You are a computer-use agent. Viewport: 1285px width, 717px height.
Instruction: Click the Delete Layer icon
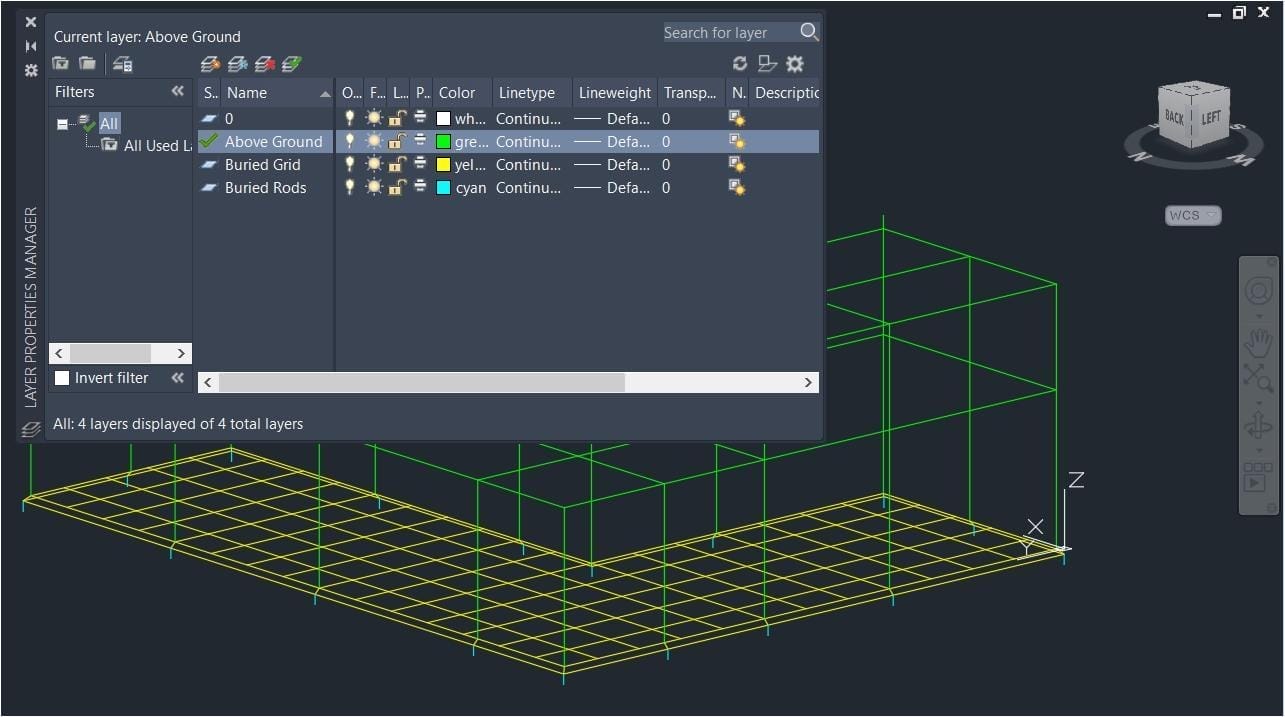tap(264, 63)
